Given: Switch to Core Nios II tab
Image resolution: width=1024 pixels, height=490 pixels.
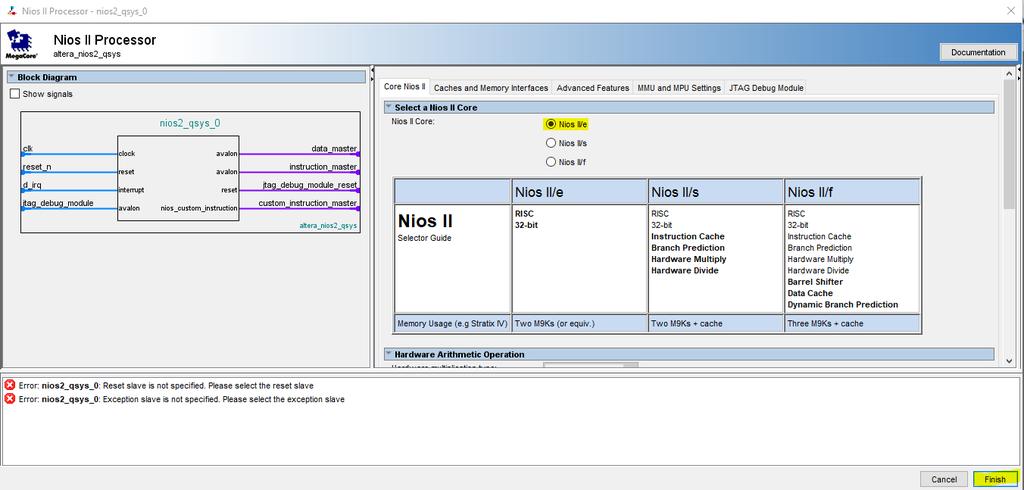Looking at the screenshot, I should (x=404, y=87).
